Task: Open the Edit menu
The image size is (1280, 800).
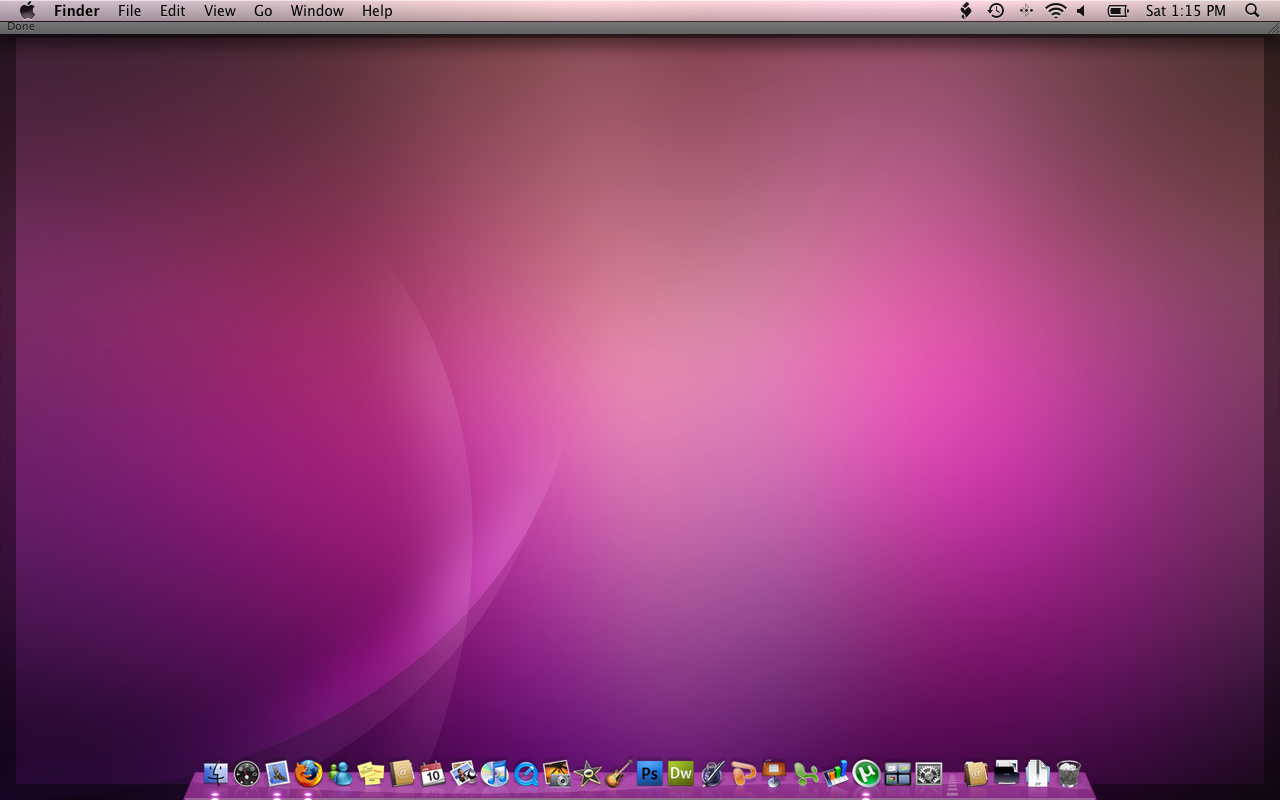Action: pos(173,11)
